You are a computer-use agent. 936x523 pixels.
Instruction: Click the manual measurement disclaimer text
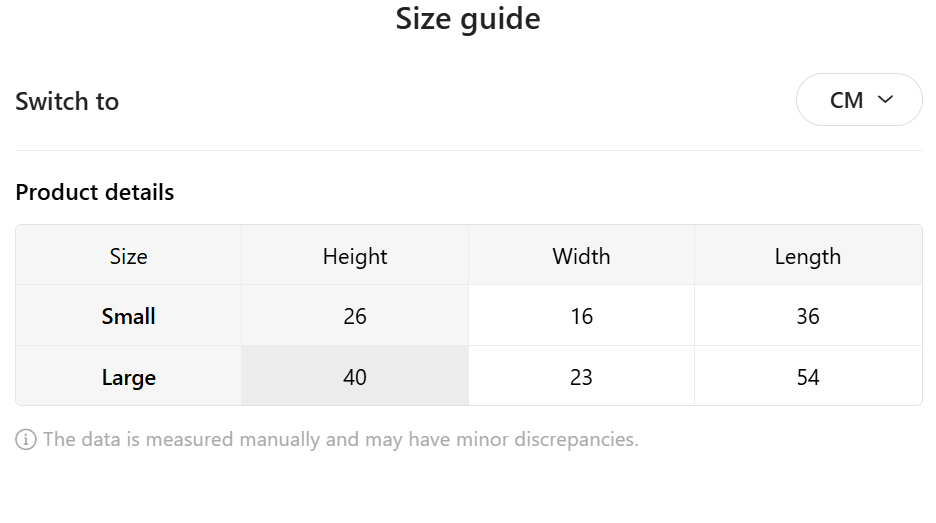coord(341,439)
